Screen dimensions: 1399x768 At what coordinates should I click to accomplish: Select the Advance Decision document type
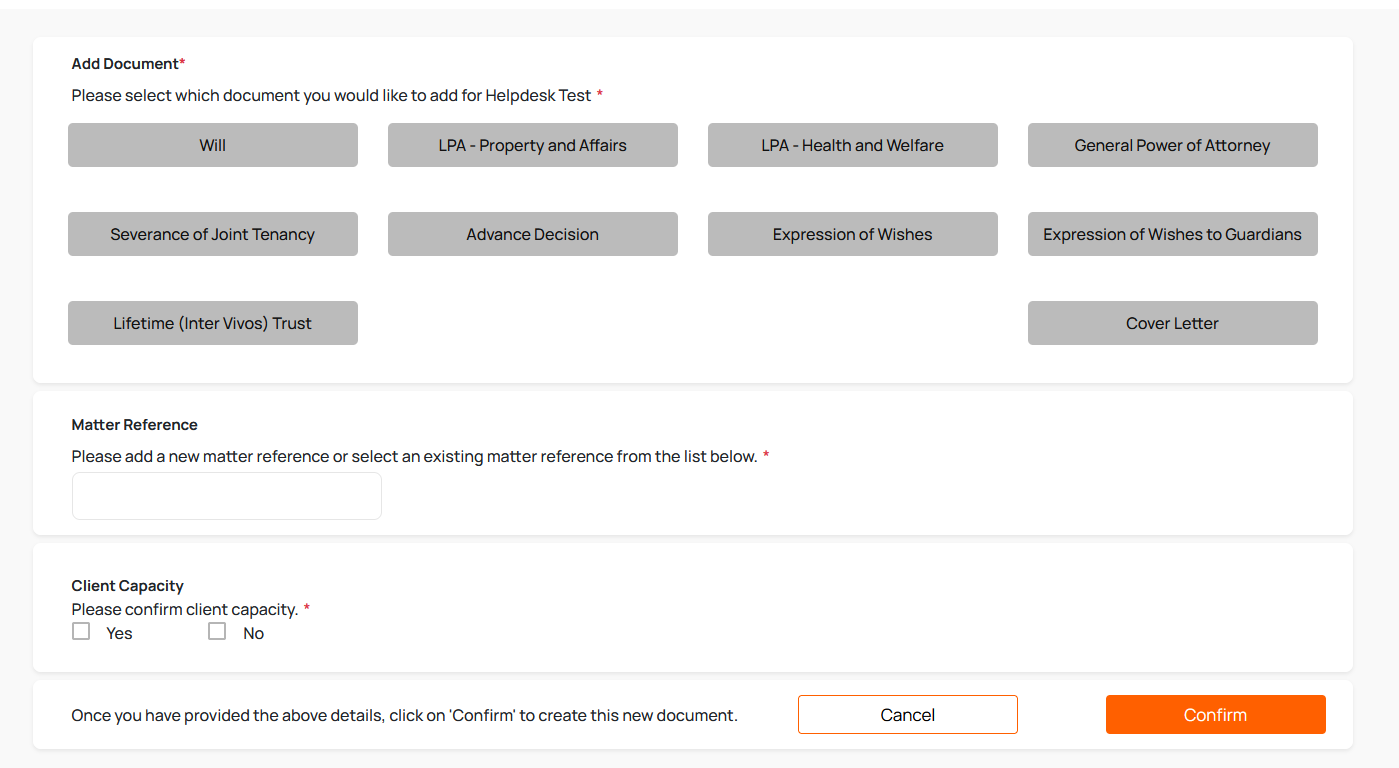tap(532, 234)
